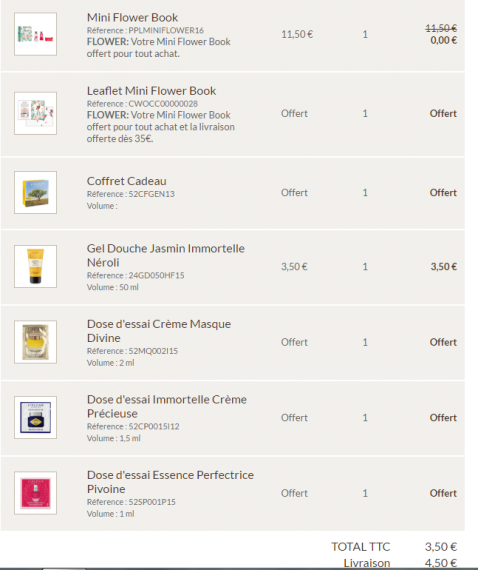This screenshot has height=570, width=478.
Task: Click the 11,50 € unit price of Mini Flower Book
Action: (x=297, y=34)
